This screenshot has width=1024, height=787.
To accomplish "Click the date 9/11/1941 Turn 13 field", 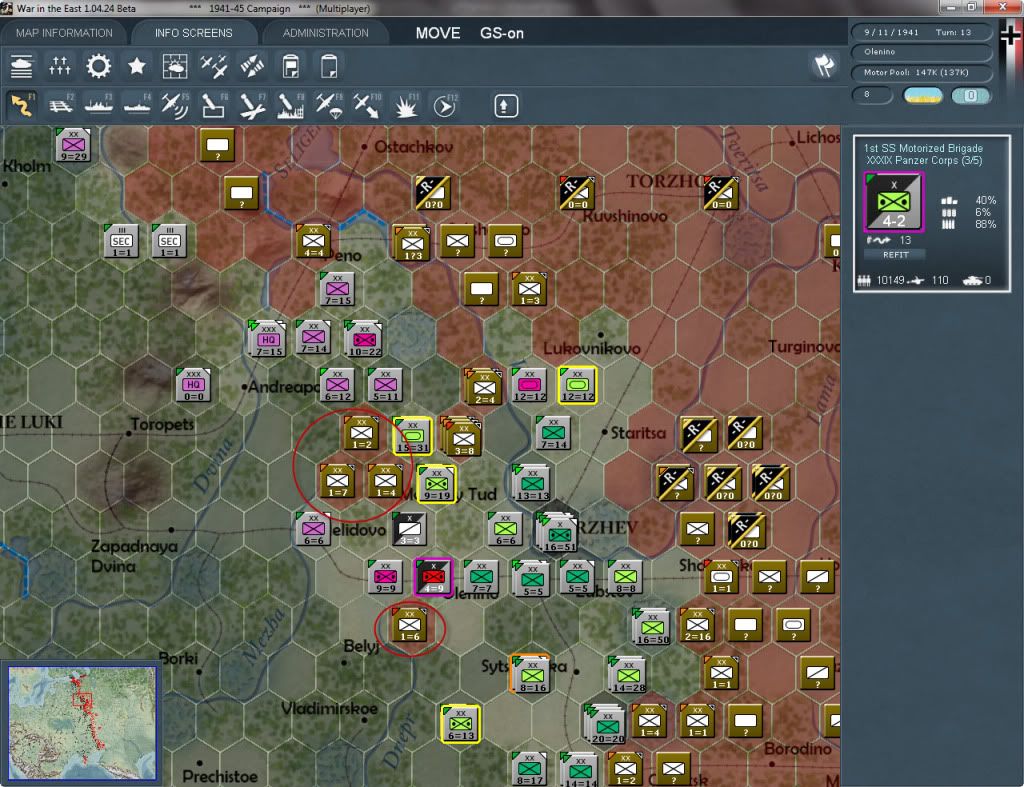I will [921, 32].
